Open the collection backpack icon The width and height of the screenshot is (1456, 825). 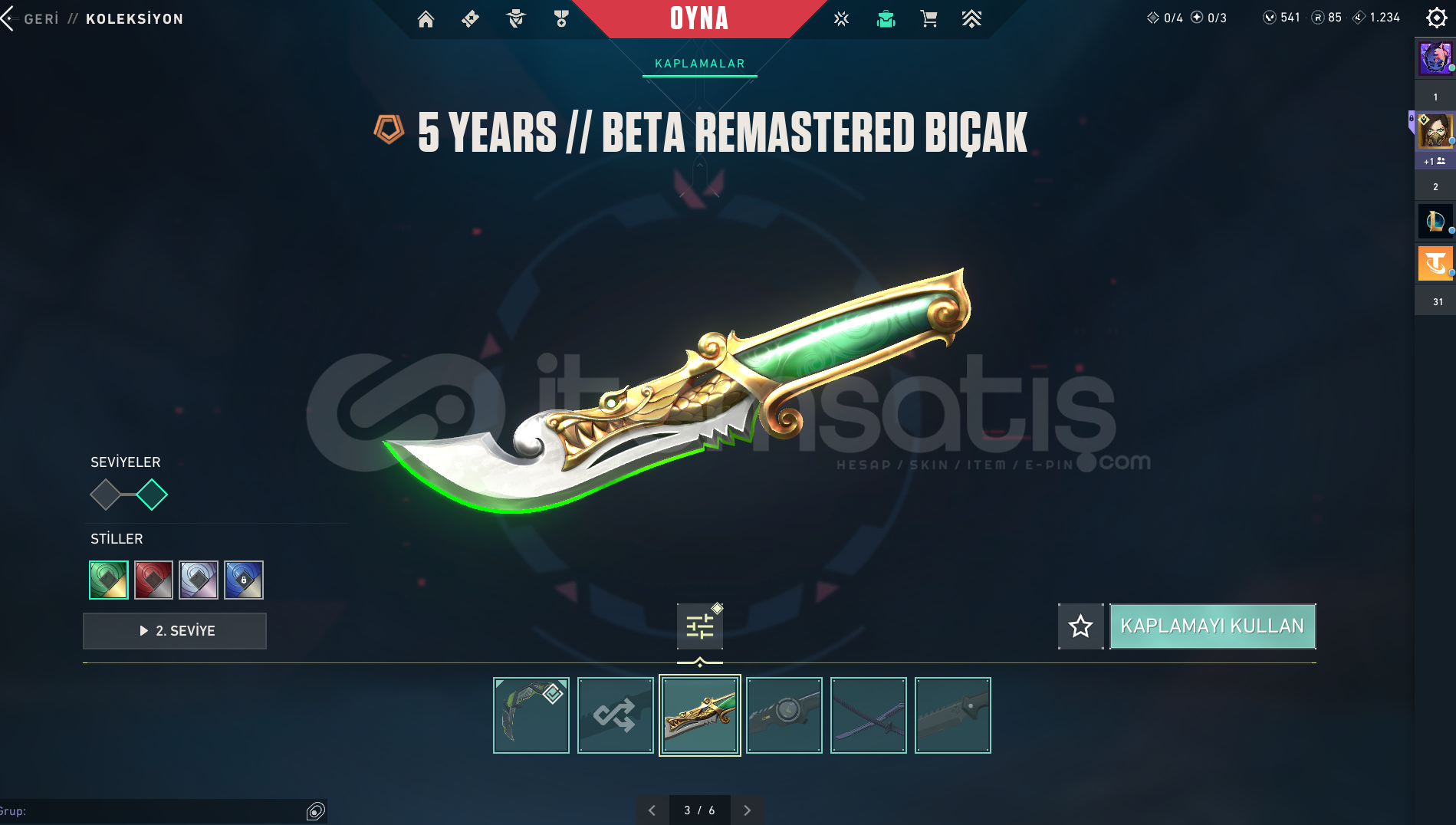(886, 18)
